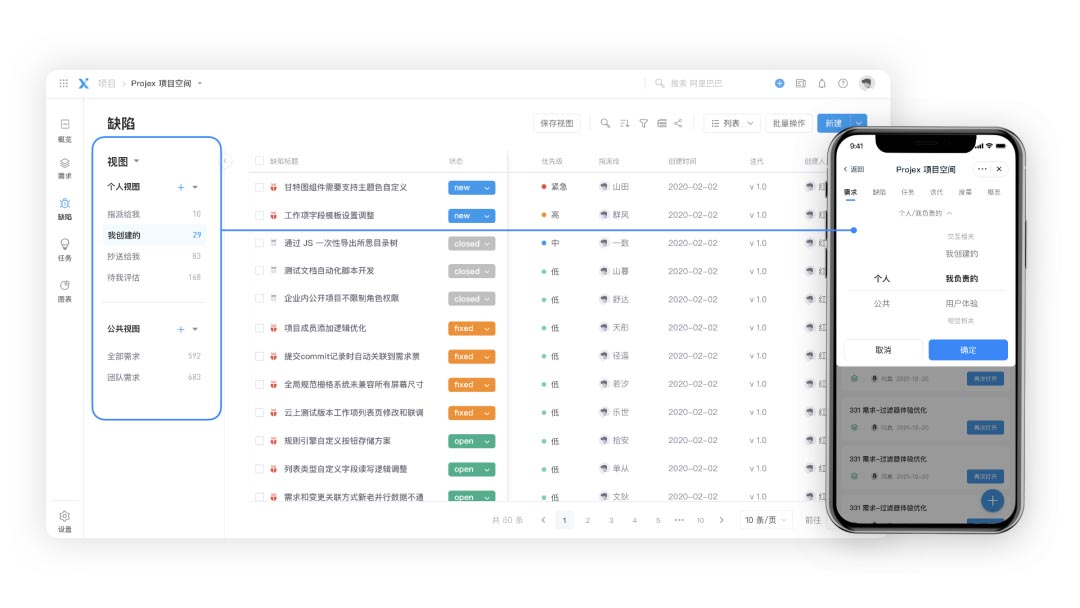Open the help question-mark icon
1080x608 pixels.
point(843,83)
